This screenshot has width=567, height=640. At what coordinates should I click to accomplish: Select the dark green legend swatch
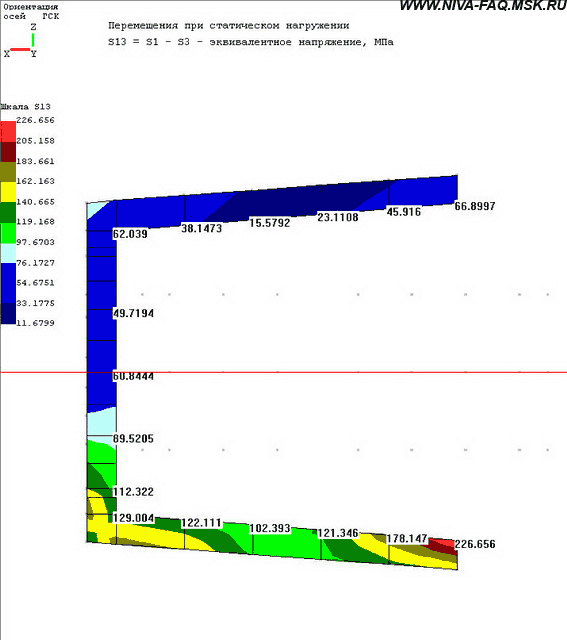(8, 213)
